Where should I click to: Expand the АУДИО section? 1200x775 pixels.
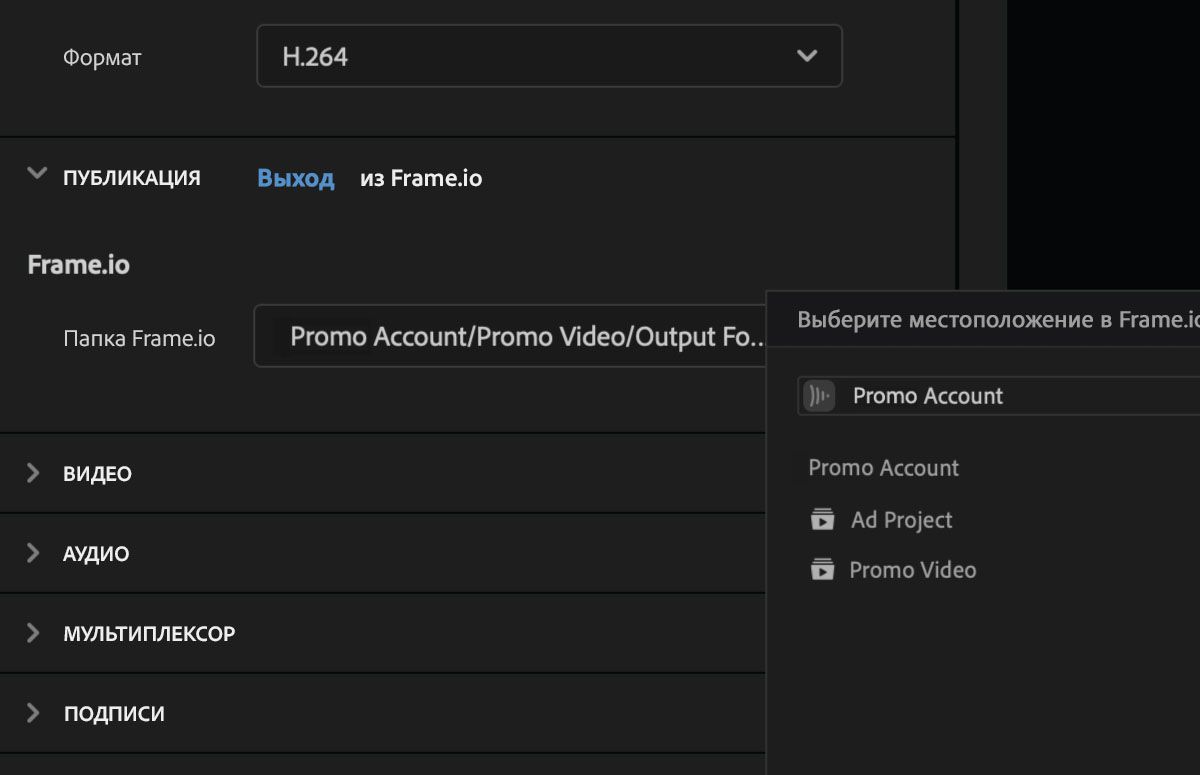pyautogui.click(x=33, y=553)
